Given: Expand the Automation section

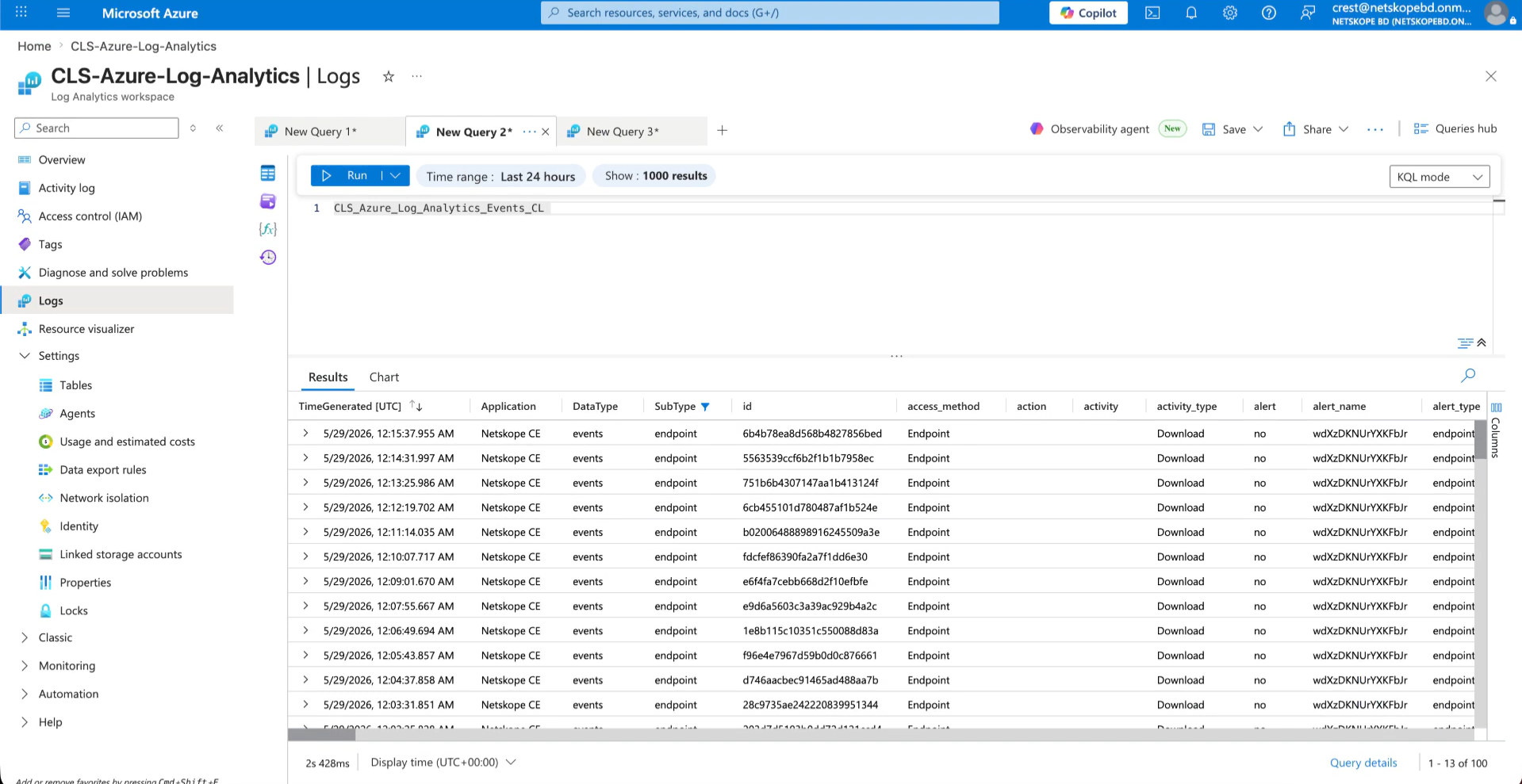Looking at the screenshot, I should coord(25,694).
